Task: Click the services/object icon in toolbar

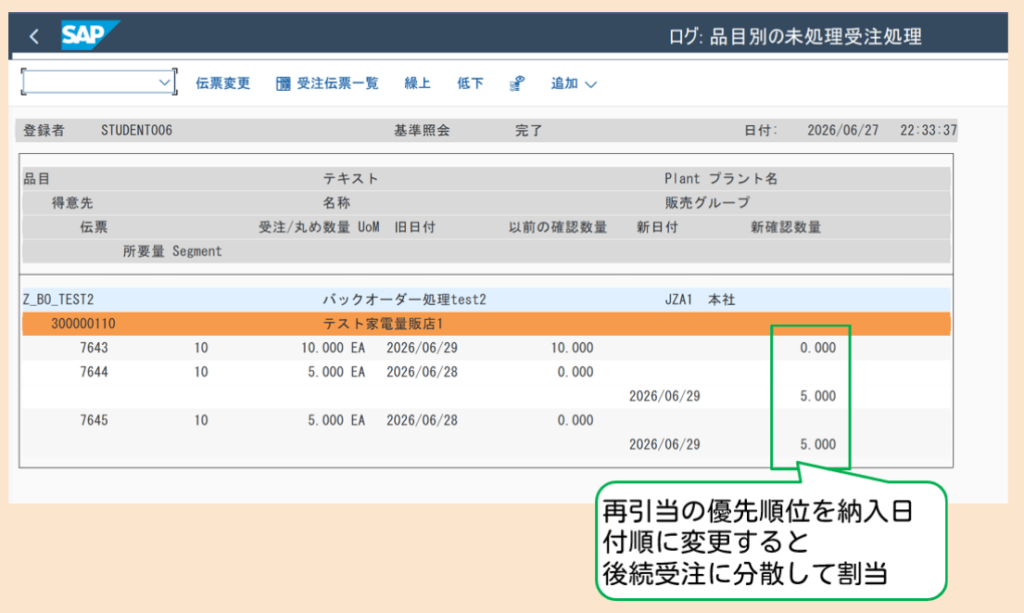Action: coord(517,84)
